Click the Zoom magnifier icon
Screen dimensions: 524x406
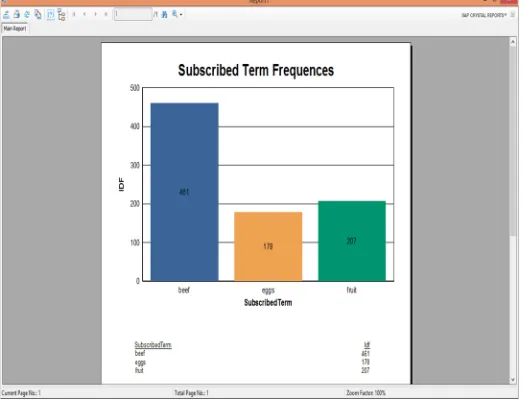[175, 14]
